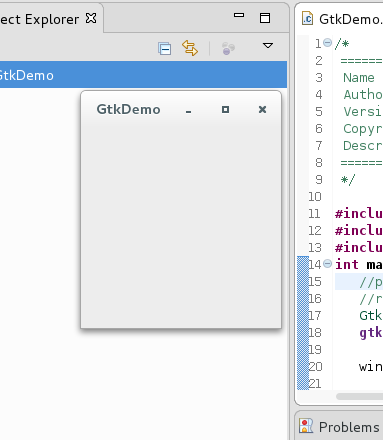Click the Collapse All icon in Project Explorer
This screenshot has width=383, height=440.
pyautogui.click(x=164, y=49)
